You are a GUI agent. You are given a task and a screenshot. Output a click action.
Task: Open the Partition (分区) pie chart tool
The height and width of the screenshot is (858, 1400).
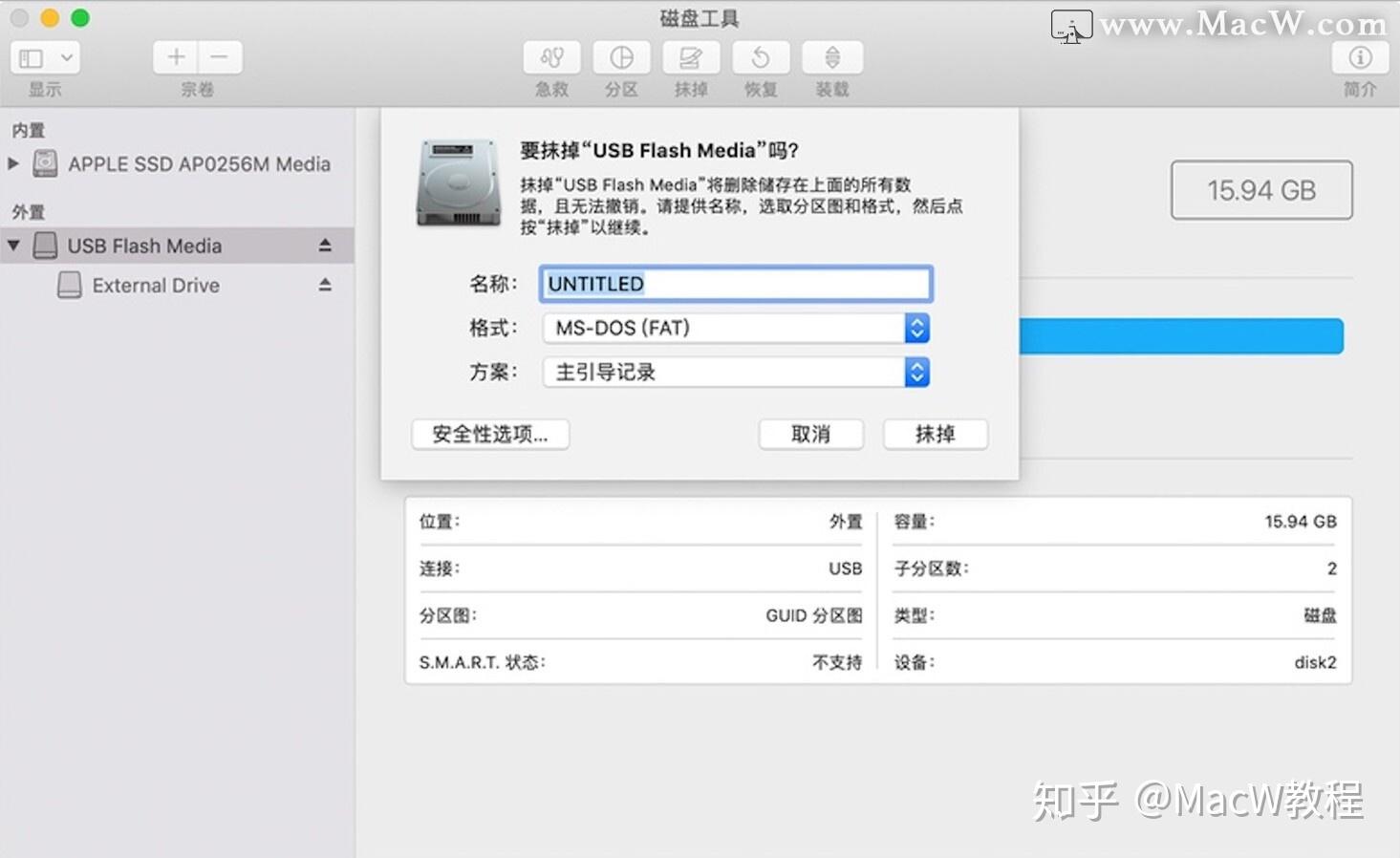click(x=621, y=58)
